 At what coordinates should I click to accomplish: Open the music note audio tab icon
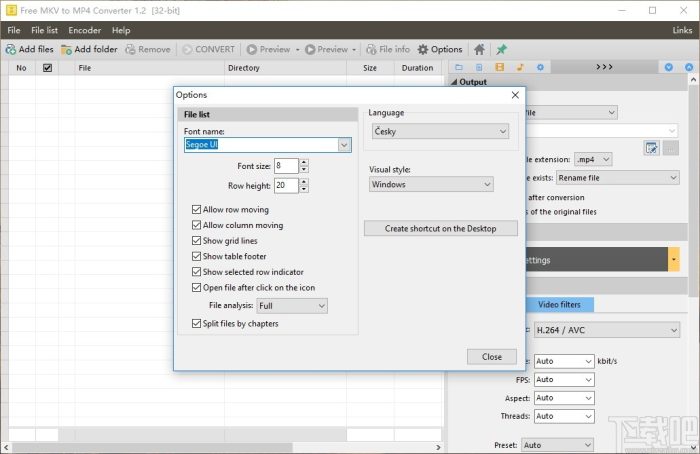[520, 67]
